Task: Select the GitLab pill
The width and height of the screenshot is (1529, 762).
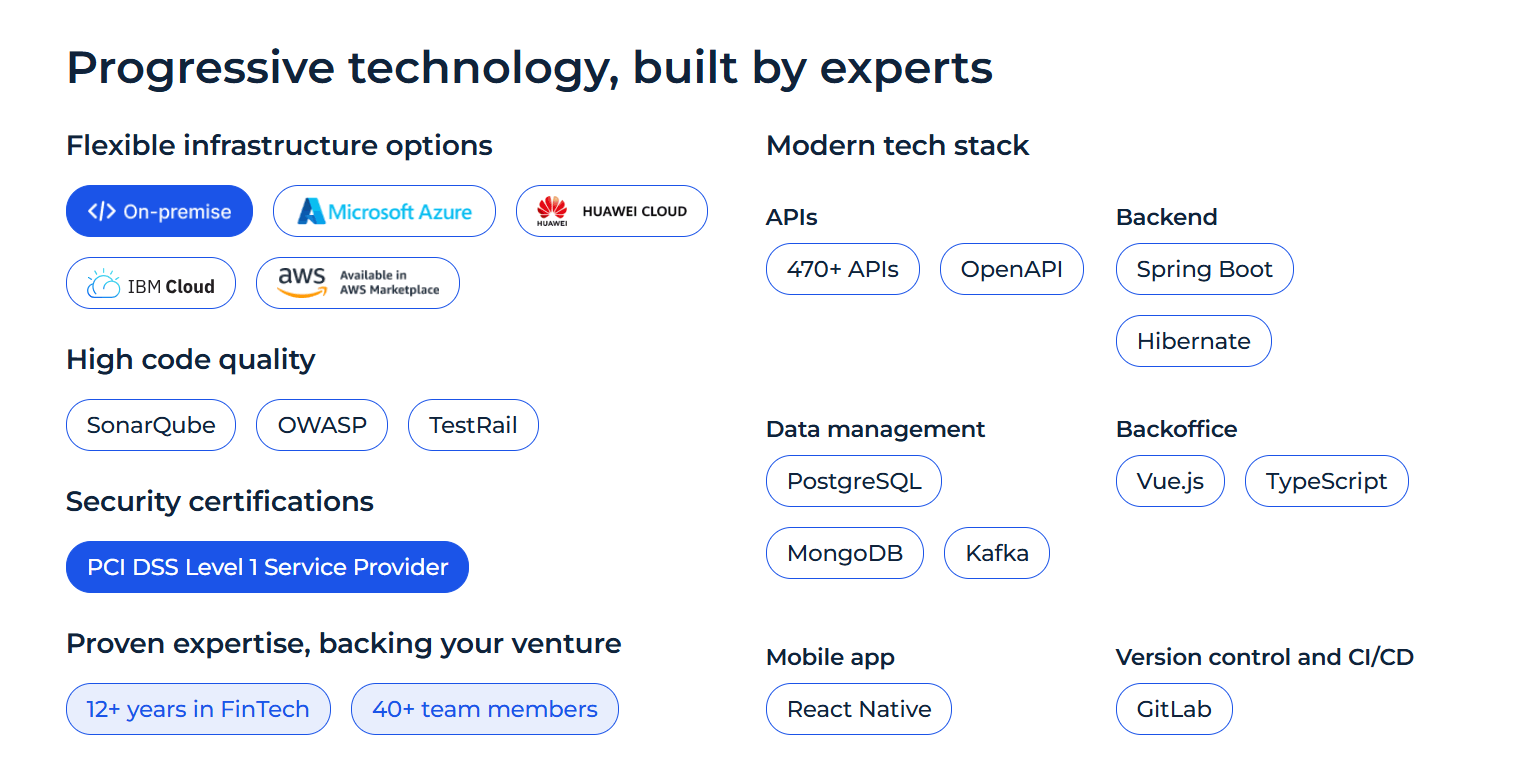Action: coord(1174,709)
